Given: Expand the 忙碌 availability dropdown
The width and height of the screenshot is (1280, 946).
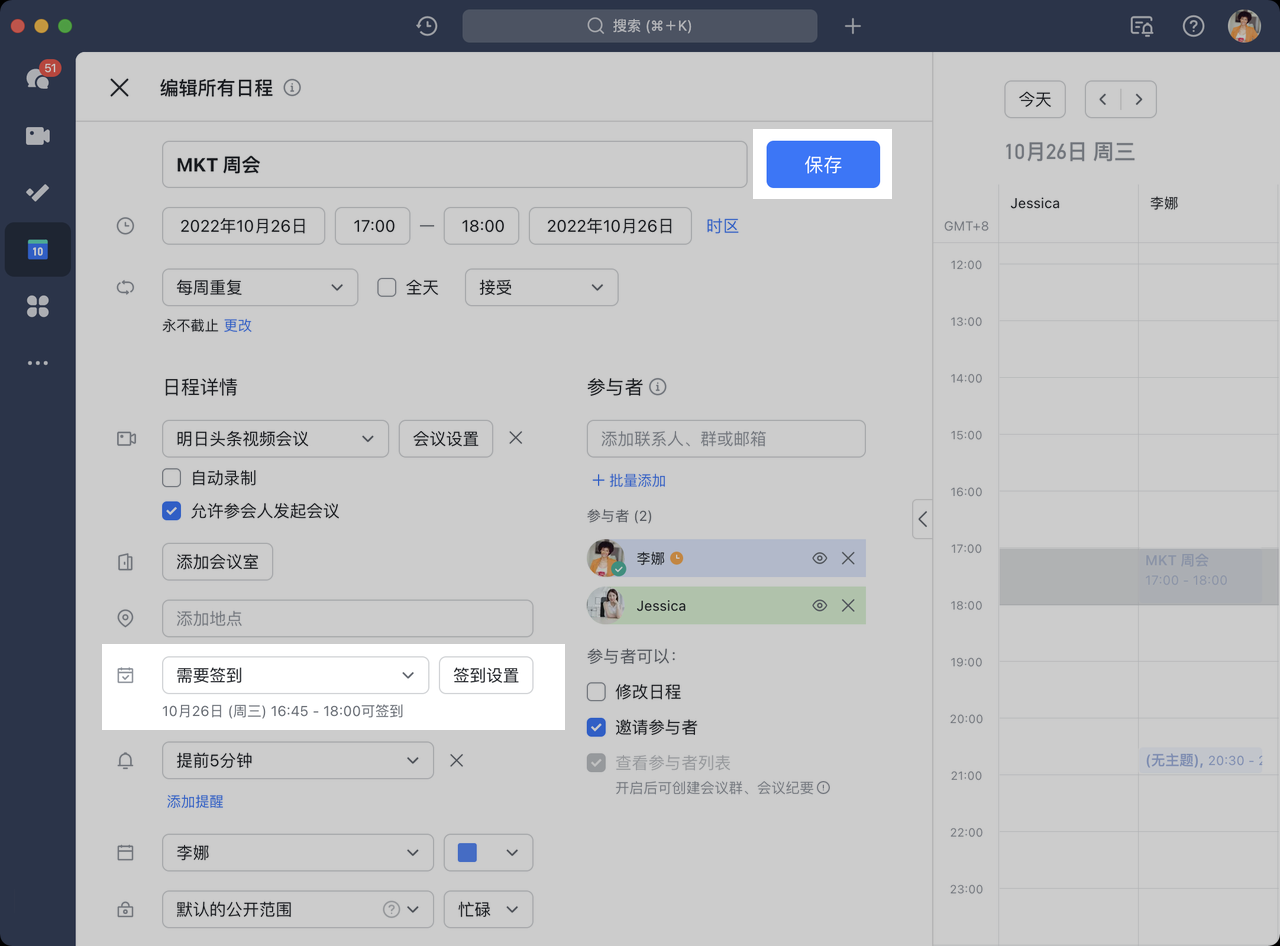Looking at the screenshot, I should 488,909.
